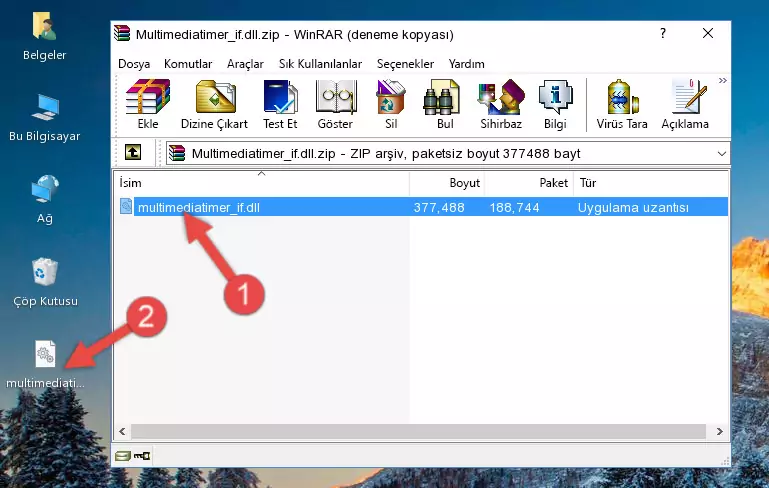
Task: Click the WinRAR title bar icon
Action: [122, 33]
